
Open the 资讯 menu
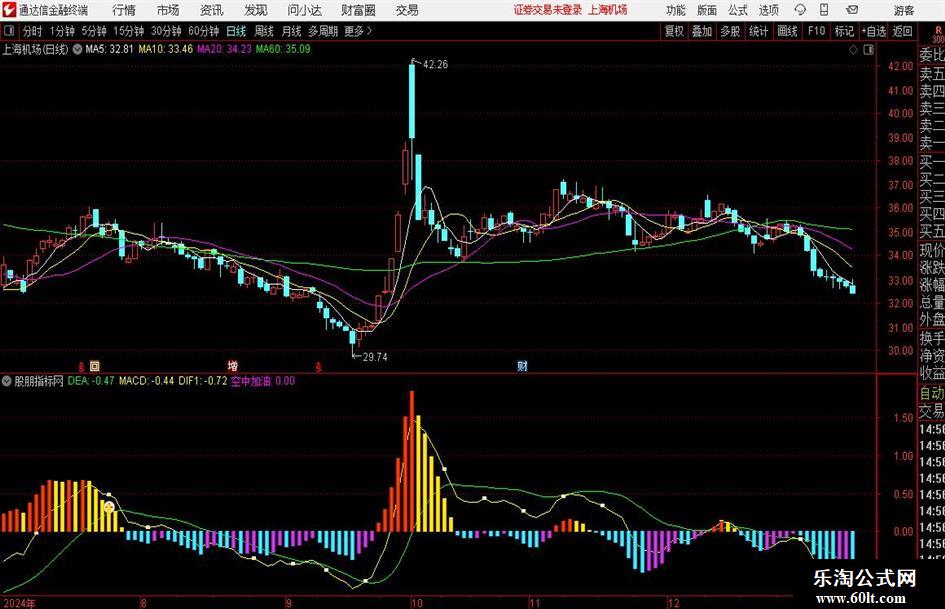click(x=212, y=10)
